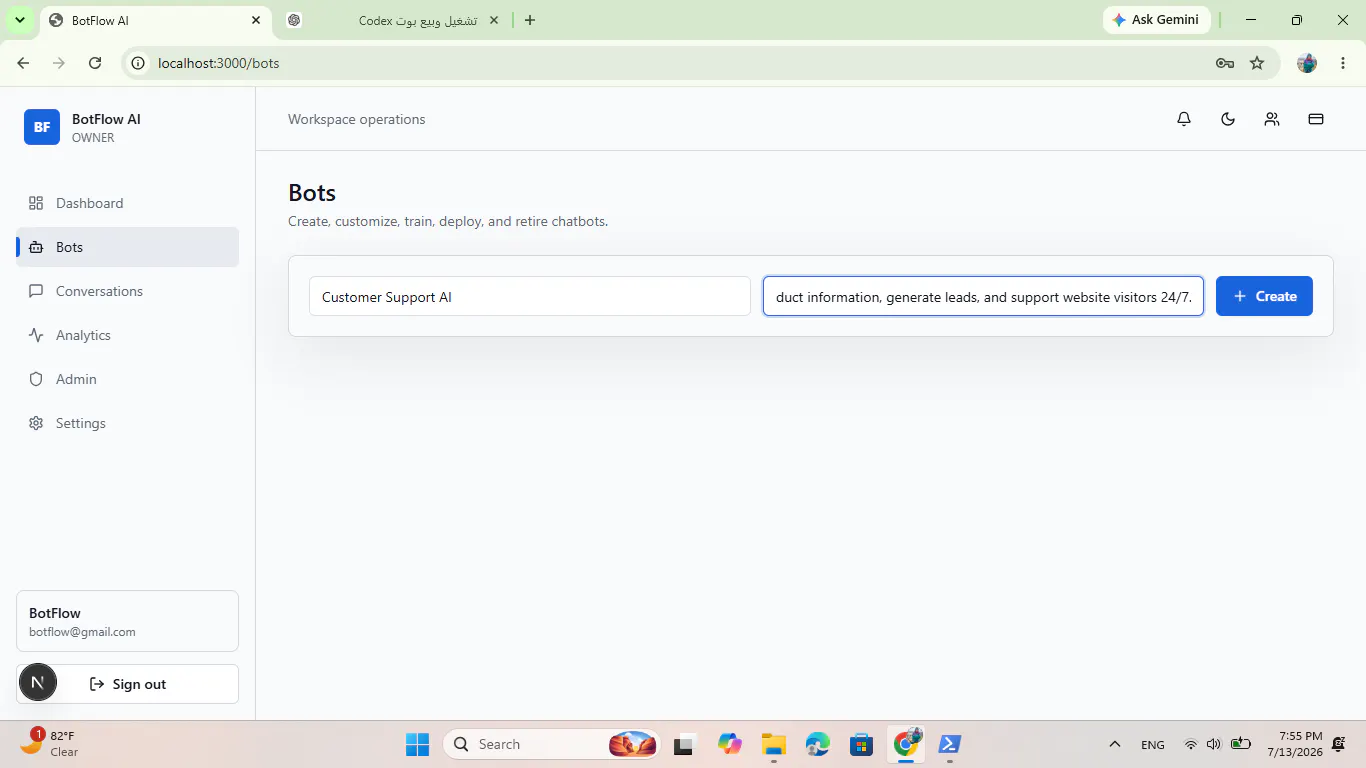Click the Create bot button
Viewport: 1366px width, 768px height.
[1264, 296]
